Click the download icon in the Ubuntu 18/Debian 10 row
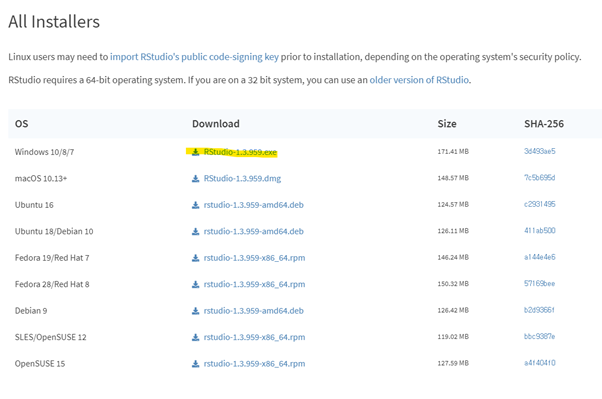Image resolution: width=602 pixels, height=399 pixels. [195, 232]
